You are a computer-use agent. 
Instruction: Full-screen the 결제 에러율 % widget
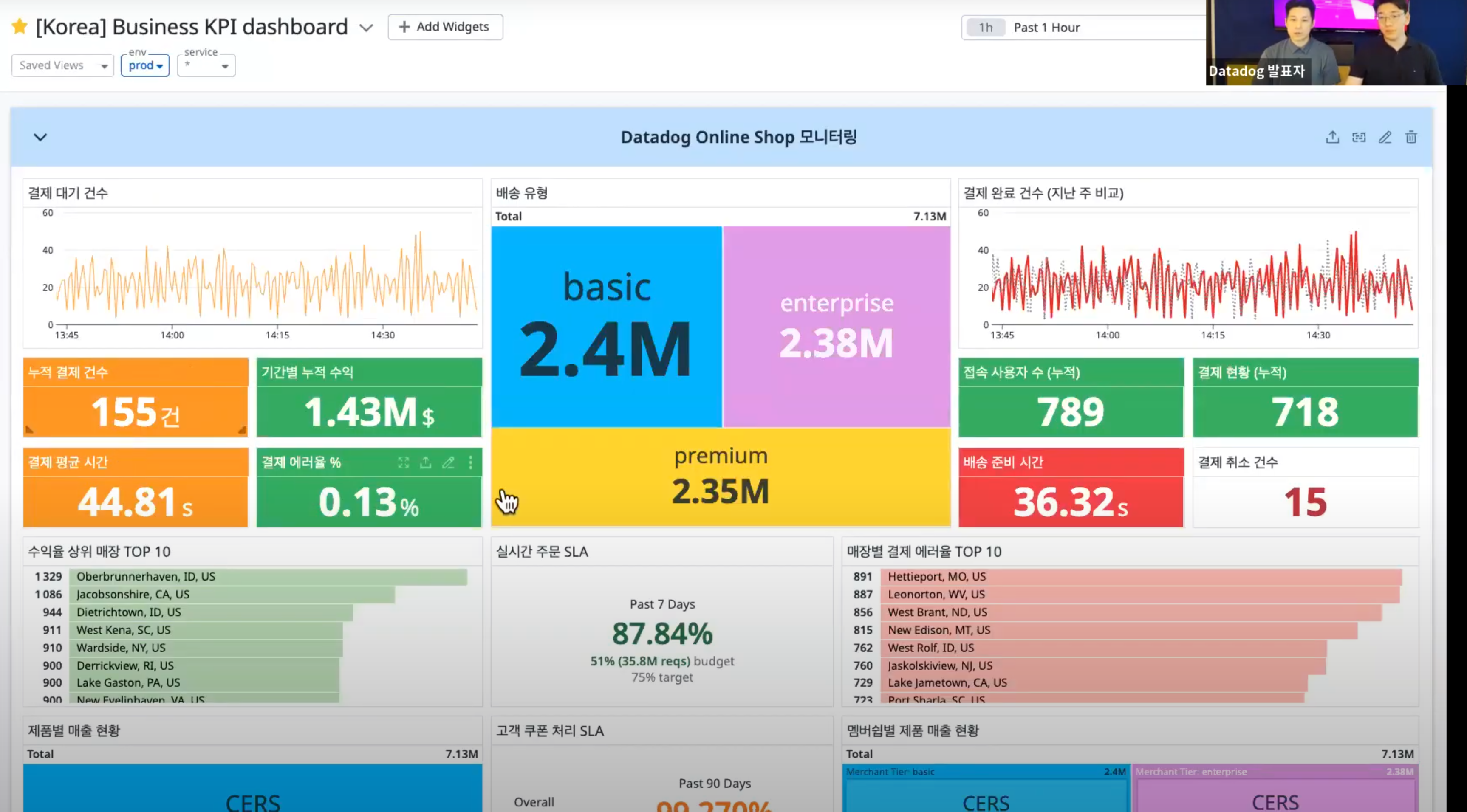point(403,462)
